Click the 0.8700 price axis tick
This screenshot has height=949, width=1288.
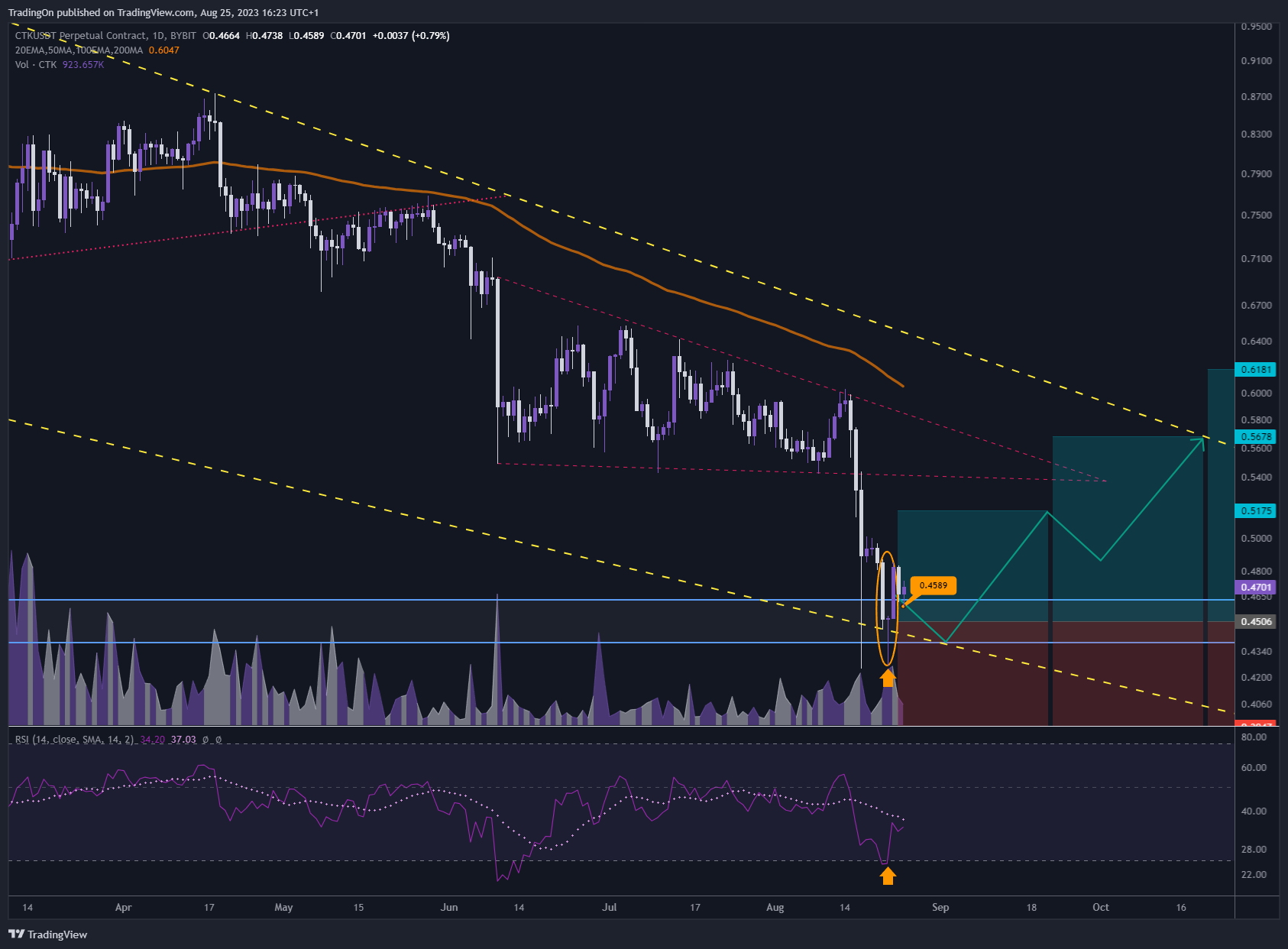click(1257, 97)
